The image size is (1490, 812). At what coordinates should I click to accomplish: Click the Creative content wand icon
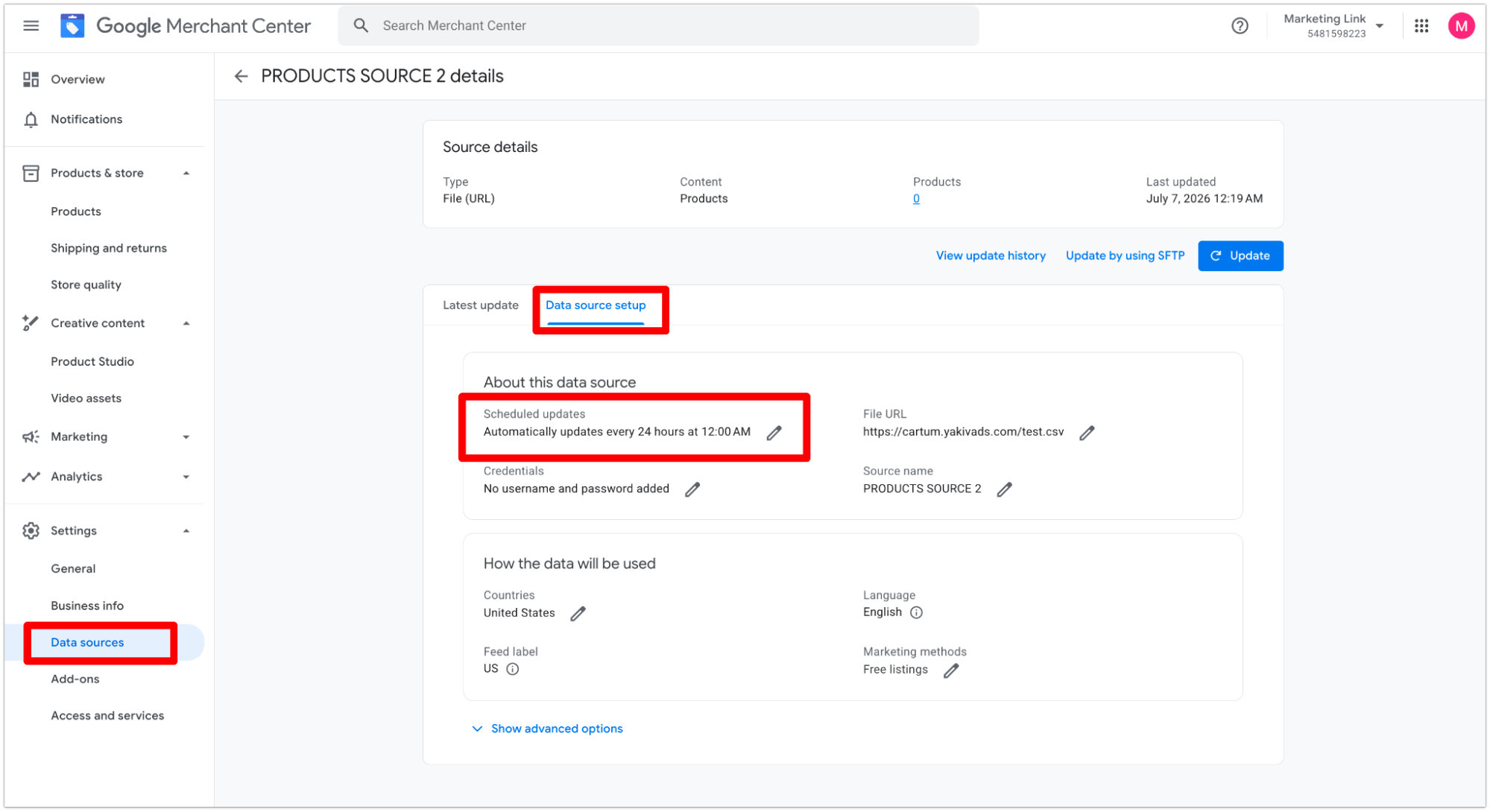31,323
